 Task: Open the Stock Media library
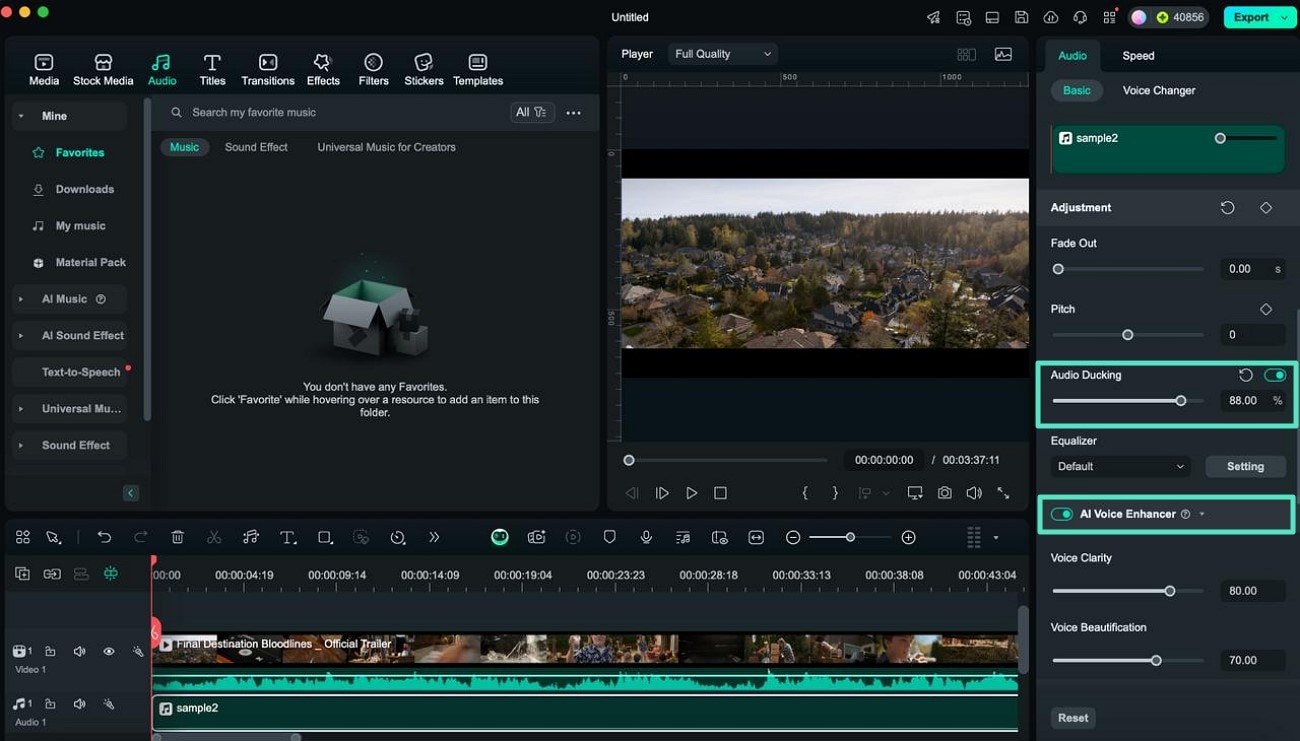103,70
